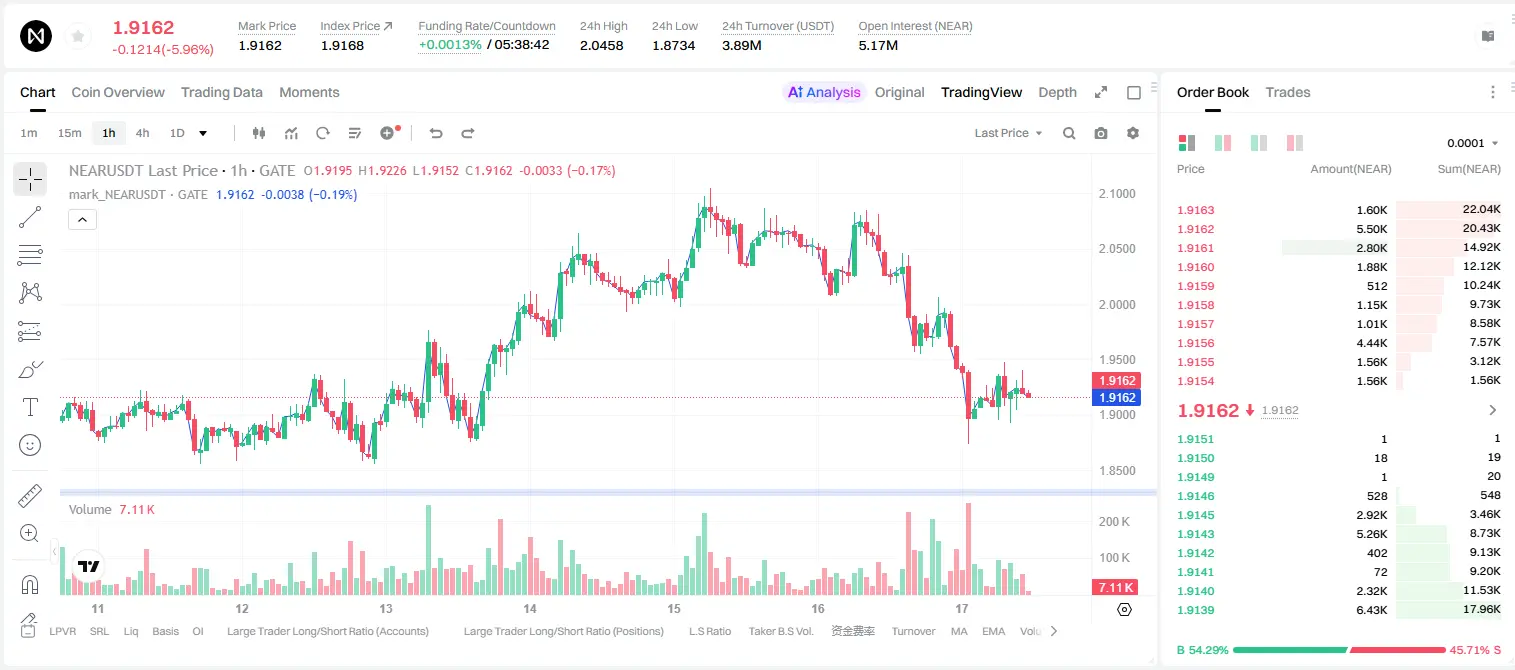Open the Coin Overview tab
Viewport: 1515px width, 670px height.
pos(118,92)
